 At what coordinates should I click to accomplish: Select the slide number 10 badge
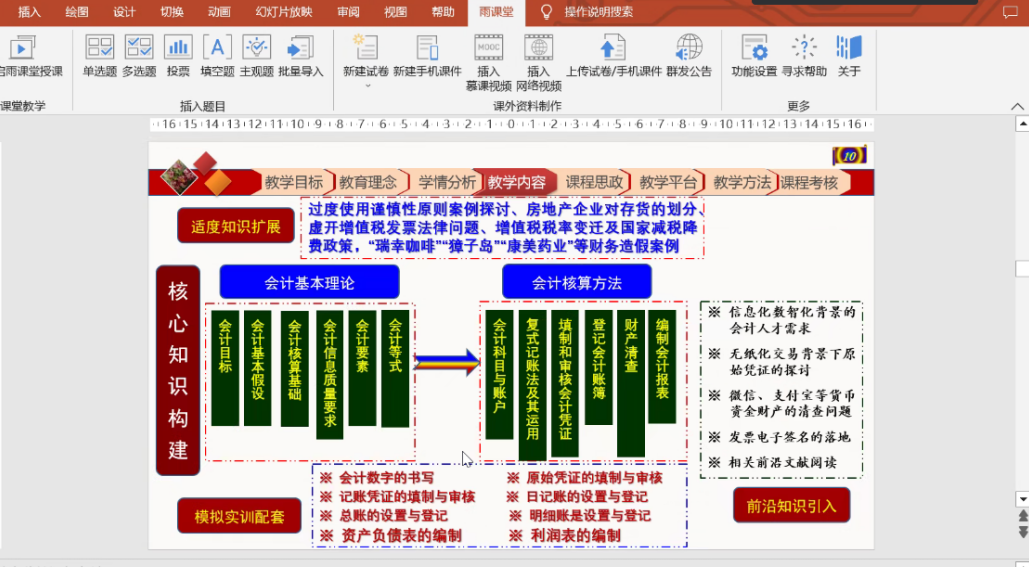click(x=849, y=155)
